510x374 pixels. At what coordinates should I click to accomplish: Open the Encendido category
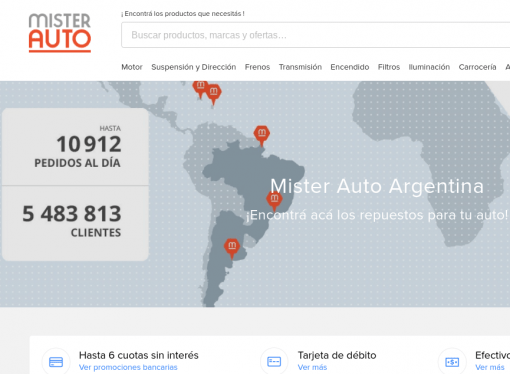(x=350, y=67)
